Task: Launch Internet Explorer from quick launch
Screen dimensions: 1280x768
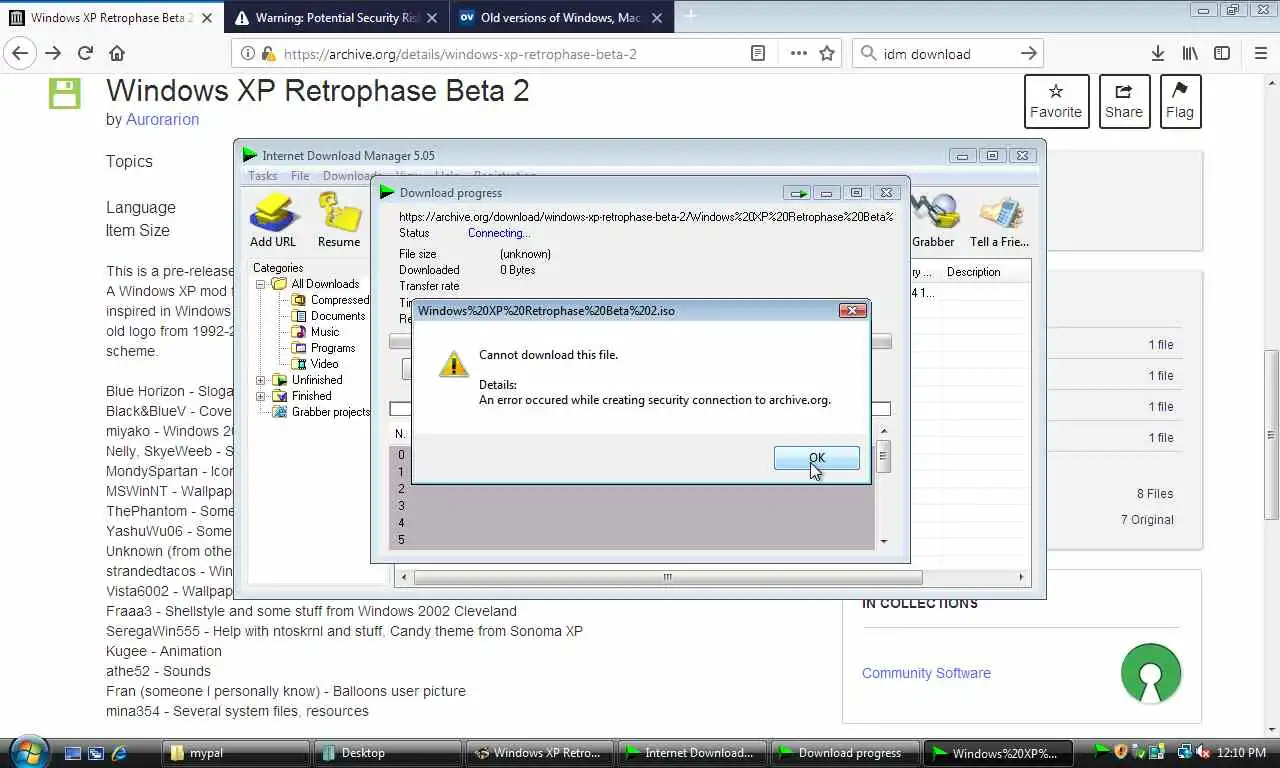Action: click(119, 752)
